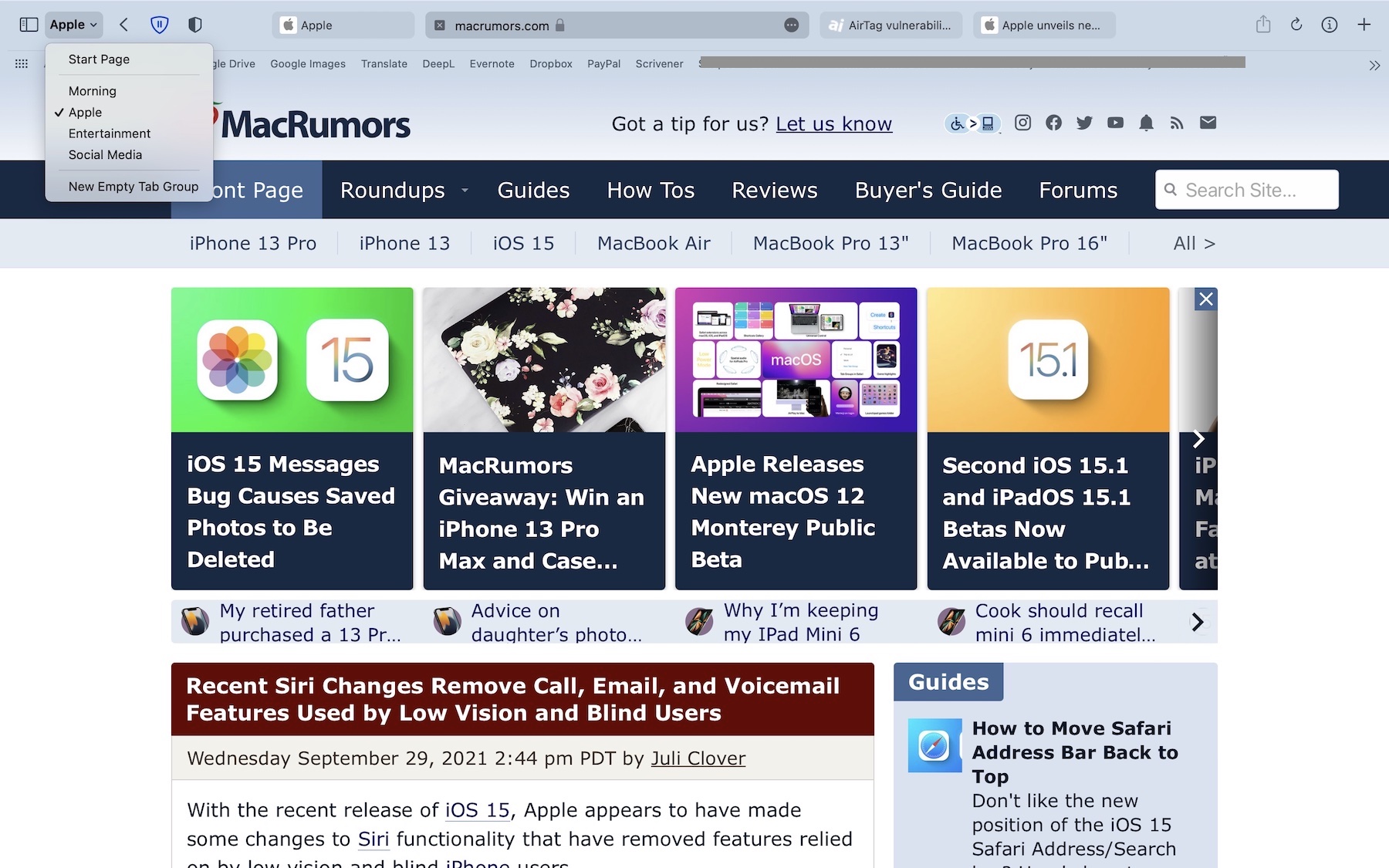Open MacRumors Twitter icon
The image size is (1389, 868).
pyautogui.click(x=1084, y=123)
